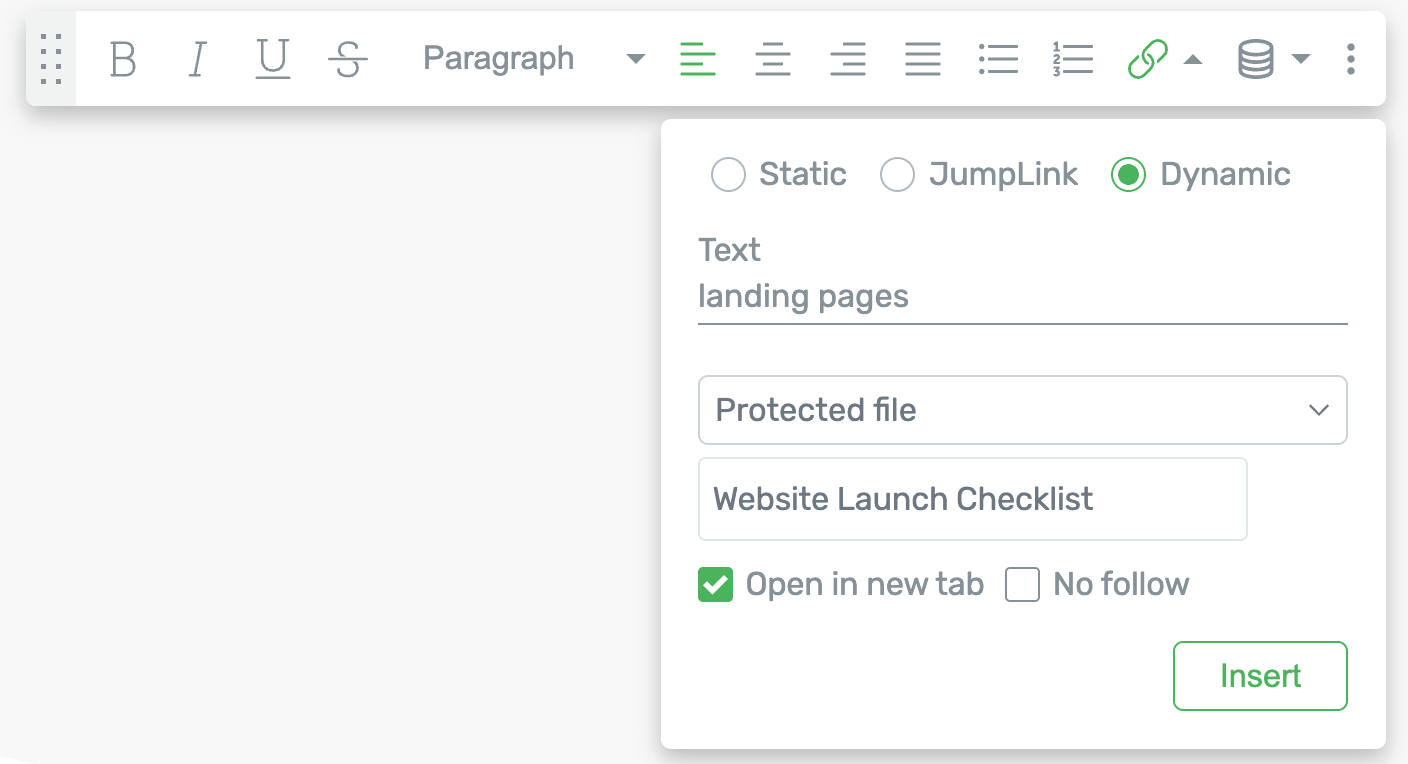Image resolution: width=1408 pixels, height=764 pixels.
Task: Create a bulleted list
Action: 998,59
